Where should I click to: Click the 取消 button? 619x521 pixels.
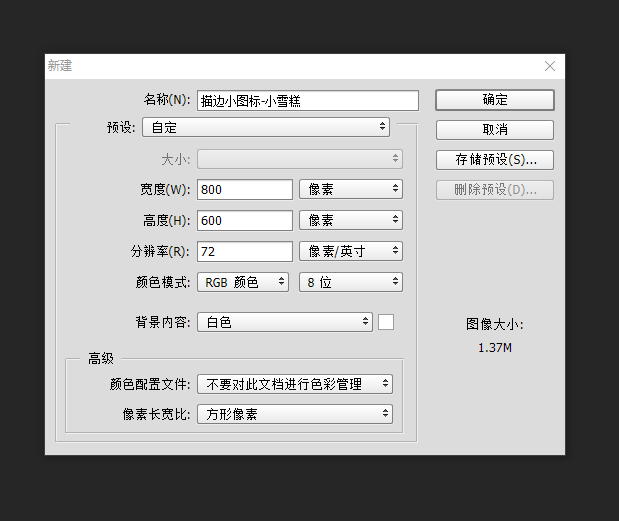[495, 130]
